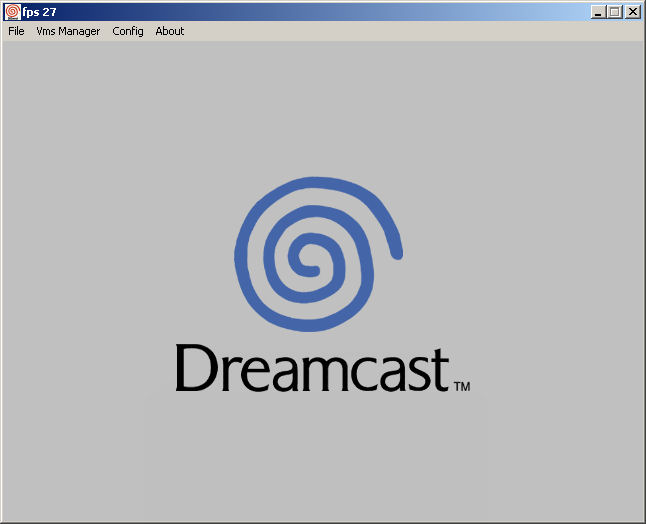Open the Config menu
Viewport: 646px width, 524px height.
pyautogui.click(x=128, y=31)
